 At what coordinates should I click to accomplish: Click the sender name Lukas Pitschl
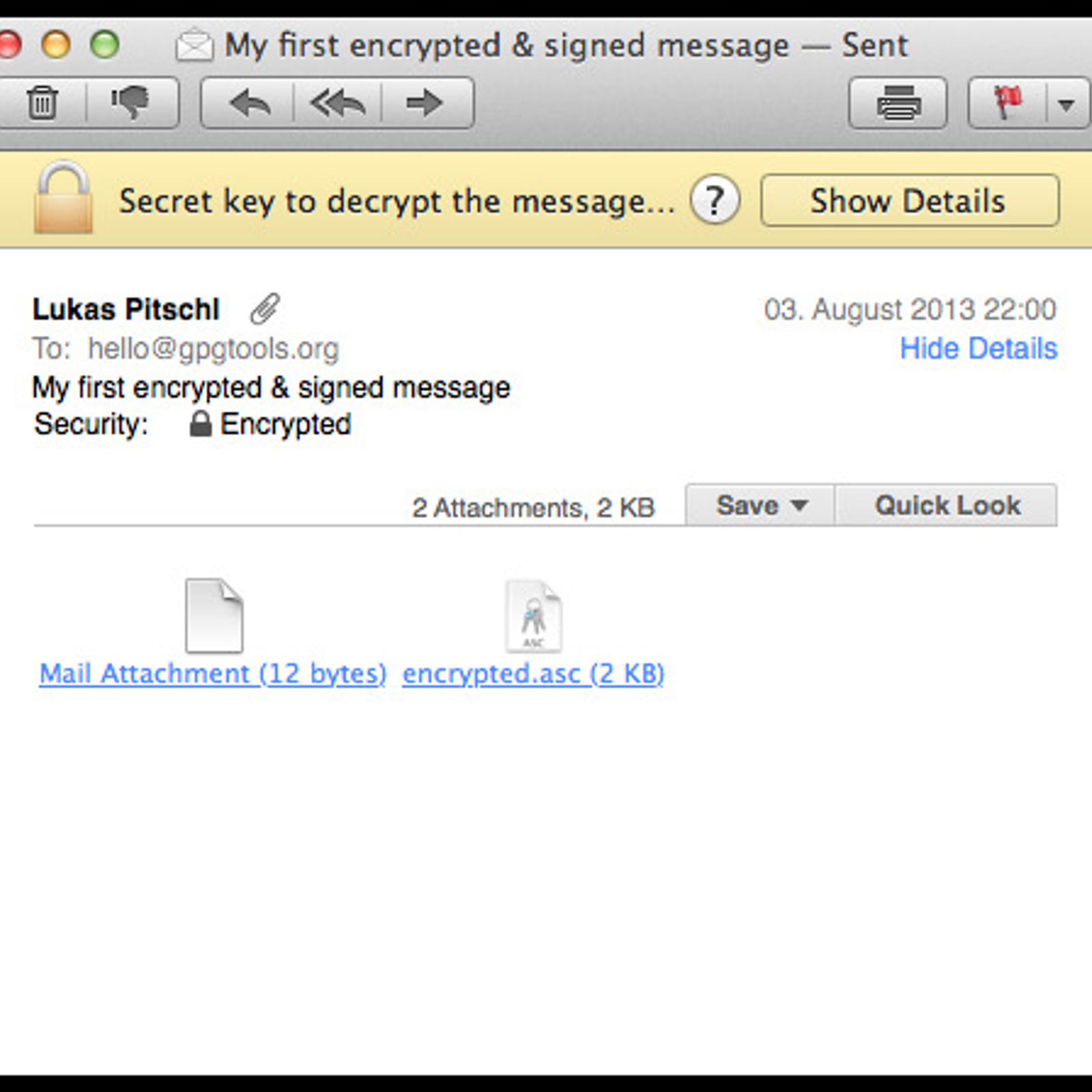[126, 309]
